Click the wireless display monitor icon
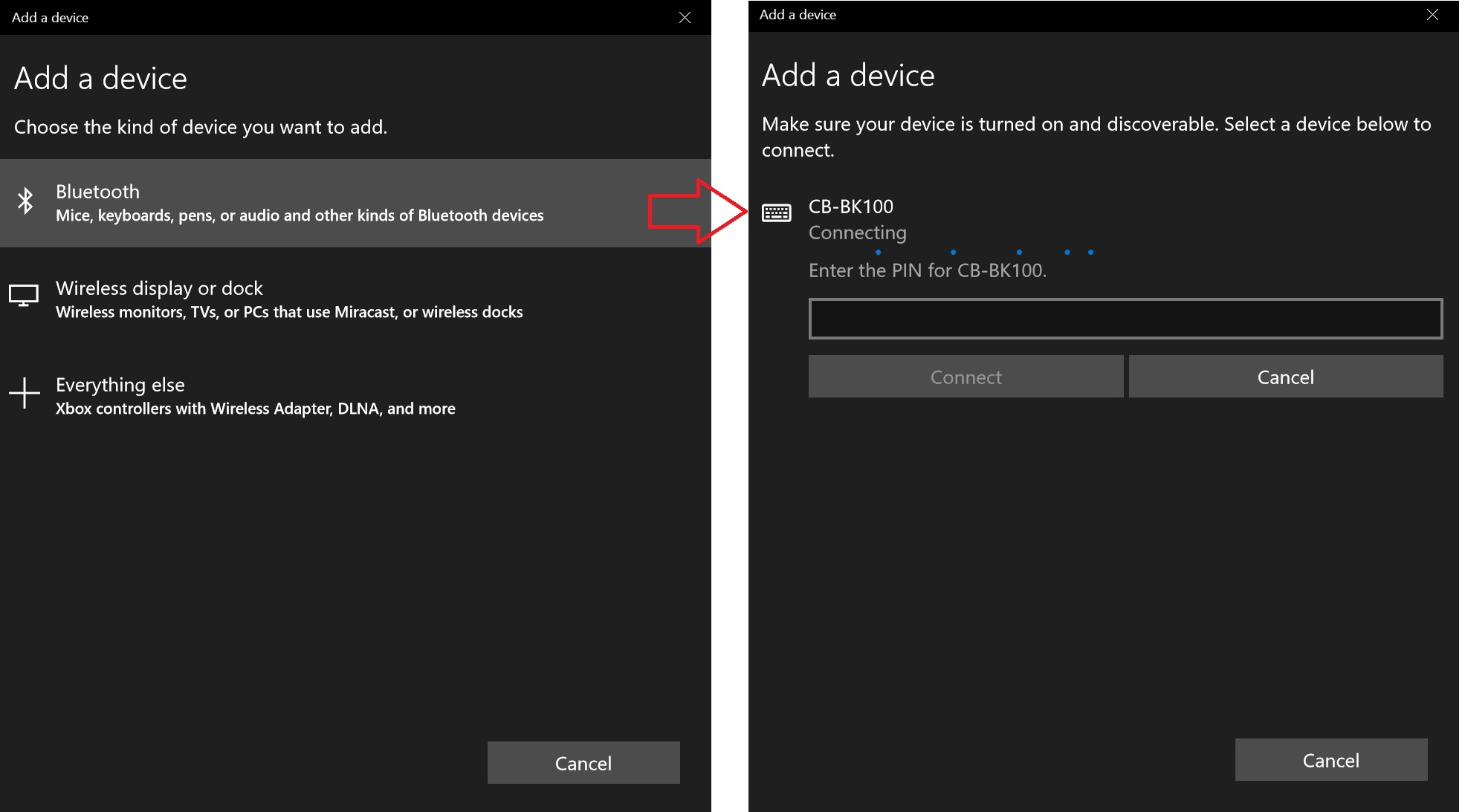 coord(24,296)
